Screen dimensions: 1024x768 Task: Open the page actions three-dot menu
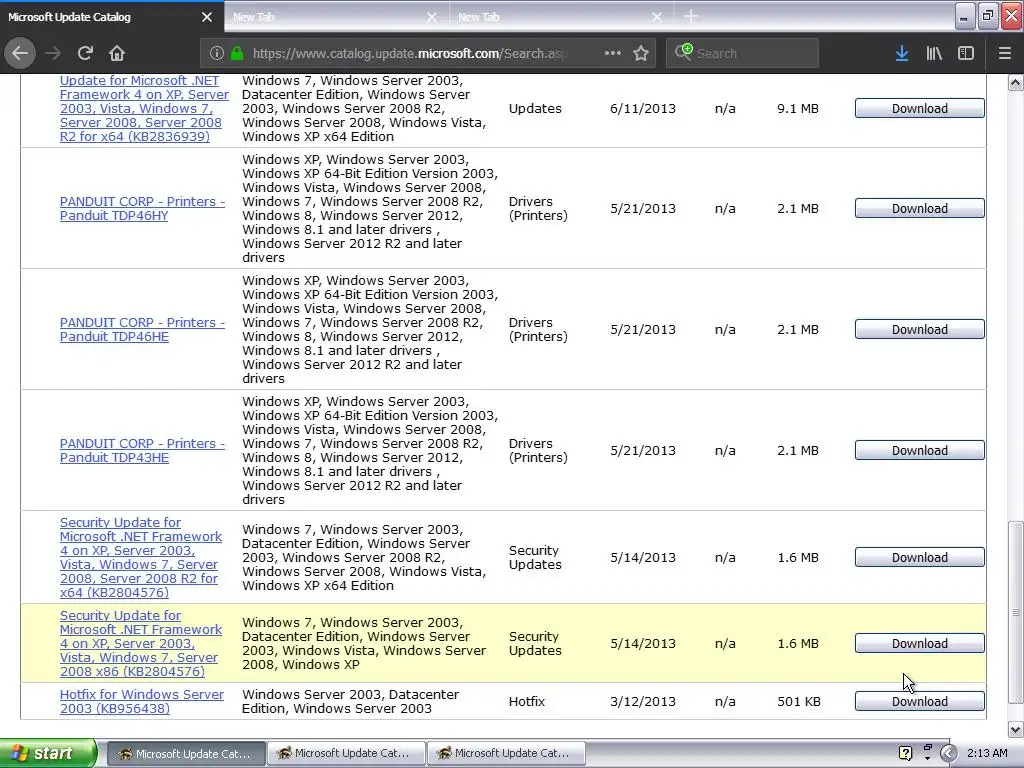click(x=613, y=53)
